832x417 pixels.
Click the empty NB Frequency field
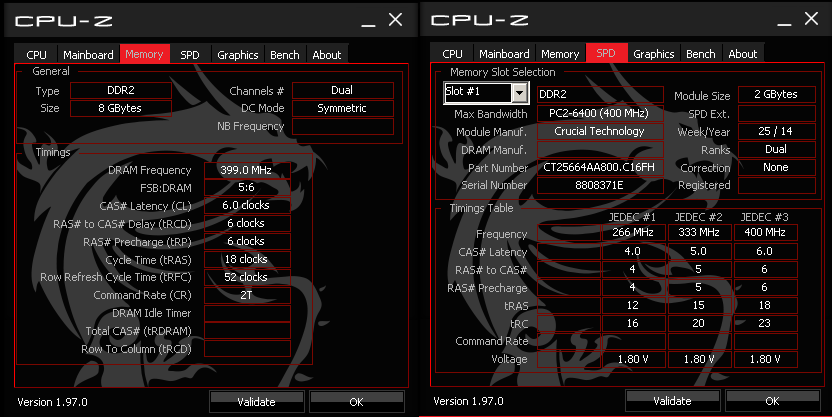[343, 126]
